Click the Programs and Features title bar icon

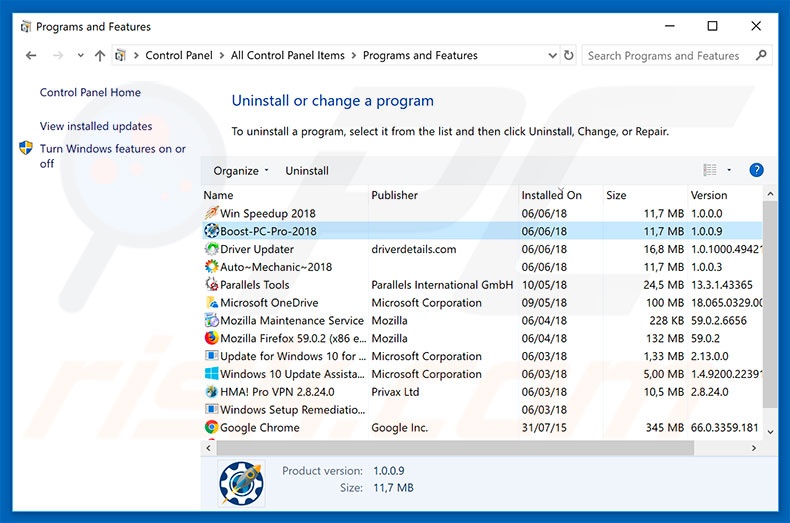26,27
